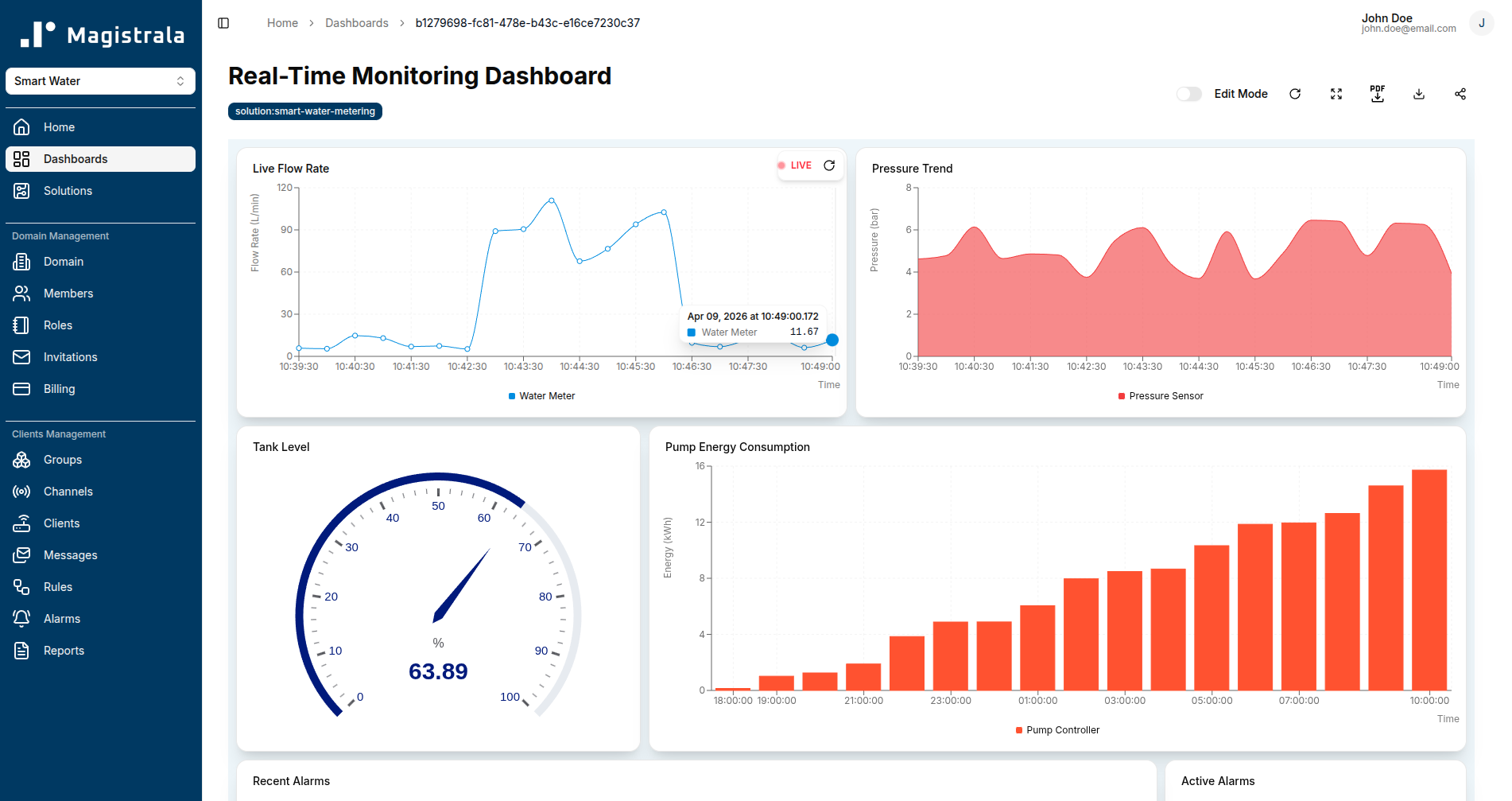Go to Dashboards in the sidebar
This screenshot has width=1512, height=801.
[76, 158]
